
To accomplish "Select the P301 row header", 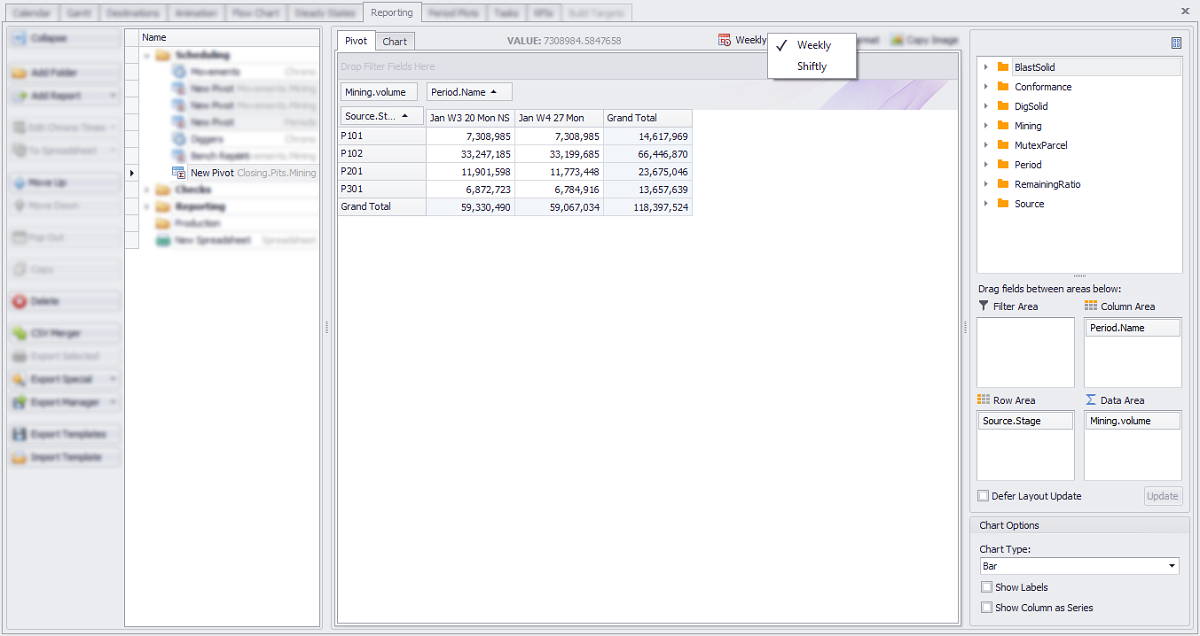I will [x=382, y=189].
